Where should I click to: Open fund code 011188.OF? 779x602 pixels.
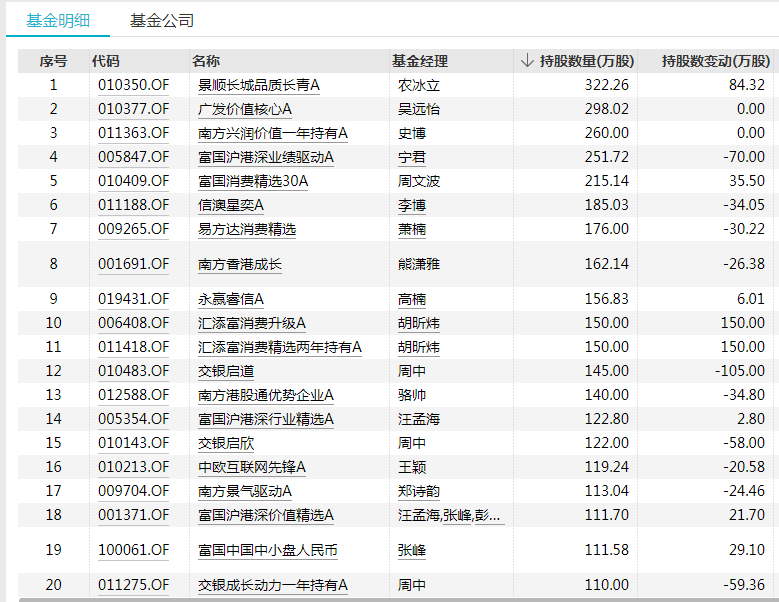(x=133, y=205)
